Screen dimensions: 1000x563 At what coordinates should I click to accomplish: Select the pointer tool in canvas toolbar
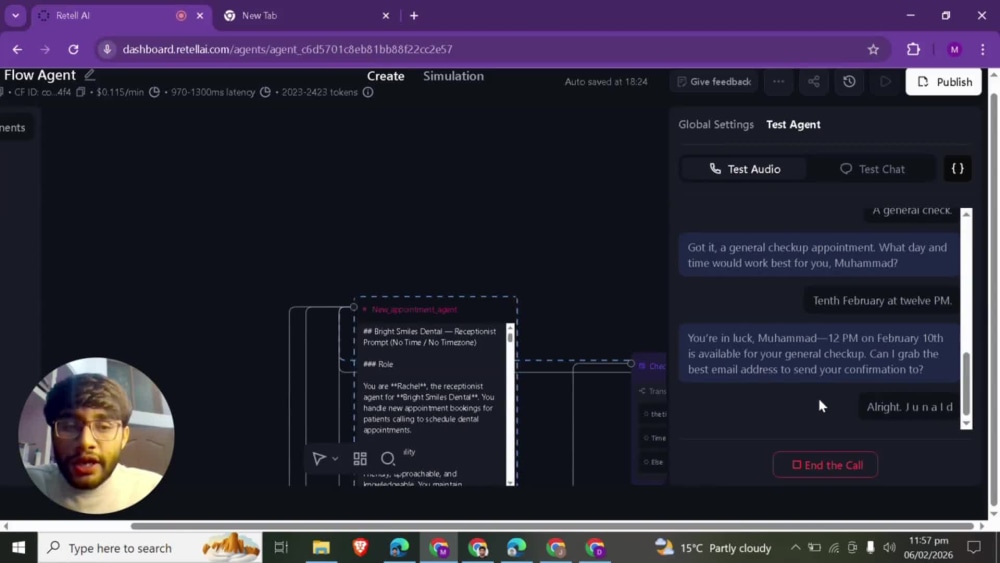pyautogui.click(x=319, y=459)
